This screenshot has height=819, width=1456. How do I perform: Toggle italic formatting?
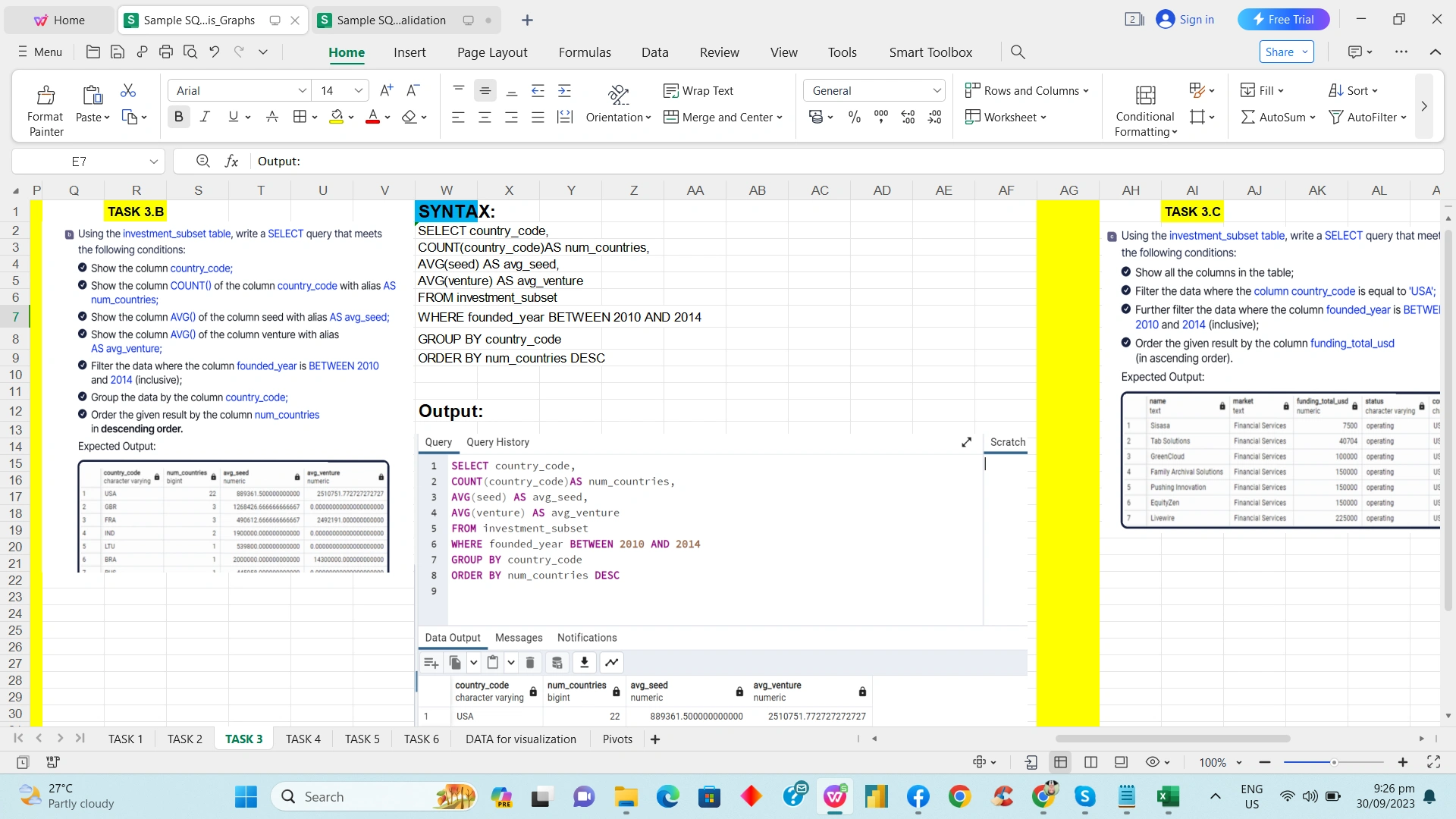click(x=204, y=116)
